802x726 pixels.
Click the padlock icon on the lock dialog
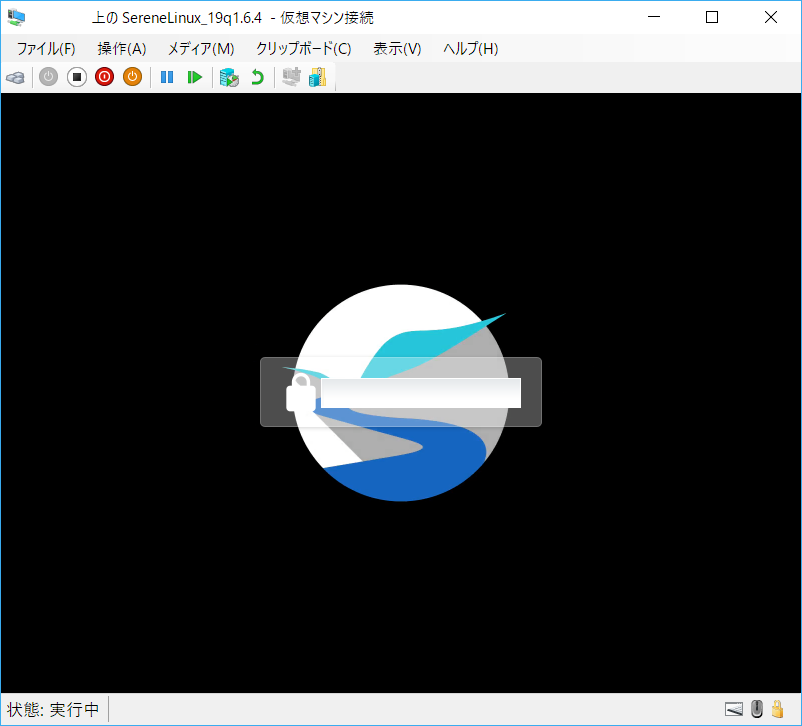301,392
